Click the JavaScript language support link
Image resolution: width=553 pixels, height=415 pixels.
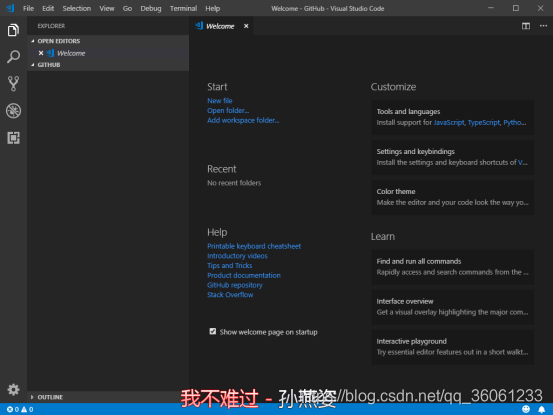point(449,122)
